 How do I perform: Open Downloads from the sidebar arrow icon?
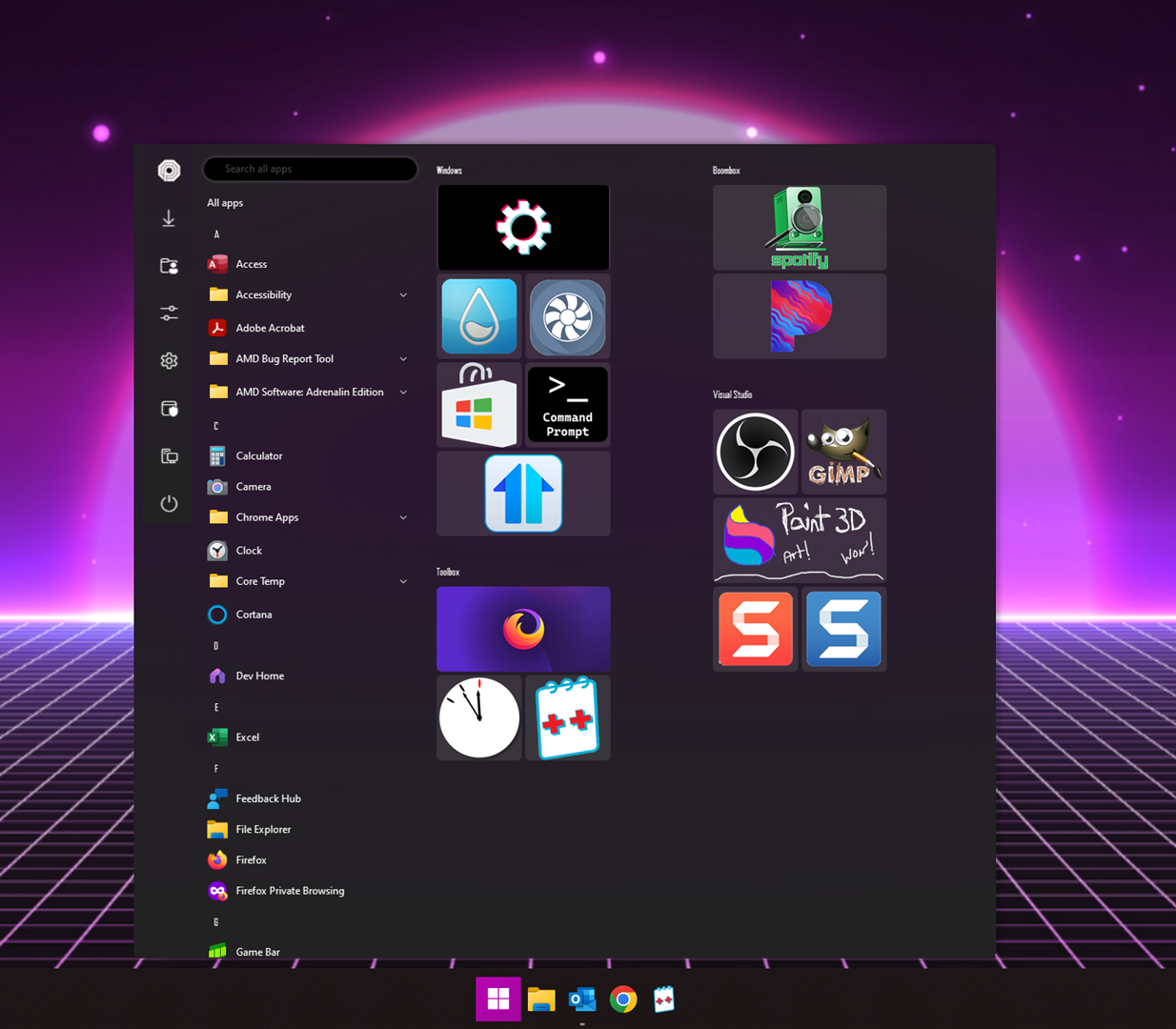tap(169, 218)
